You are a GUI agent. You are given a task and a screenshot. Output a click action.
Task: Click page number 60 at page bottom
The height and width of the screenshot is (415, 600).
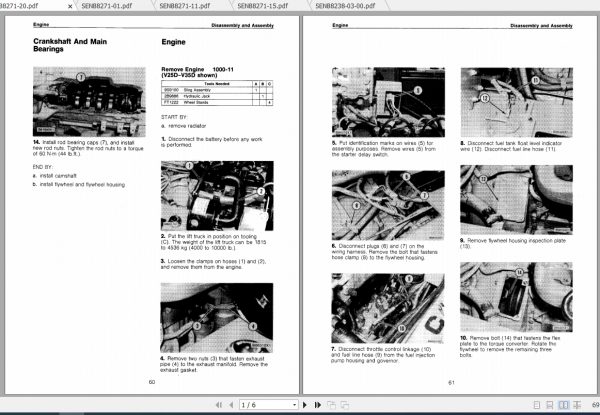click(152, 382)
